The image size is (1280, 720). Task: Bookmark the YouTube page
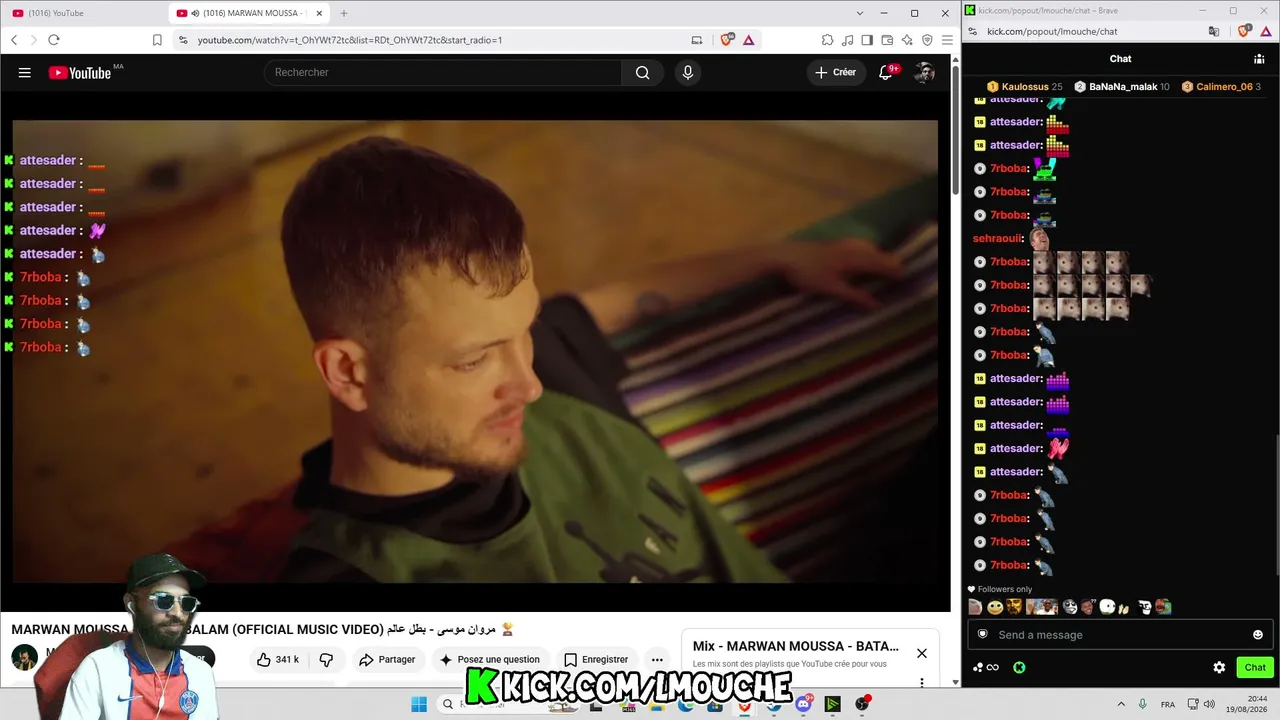(157, 40)
